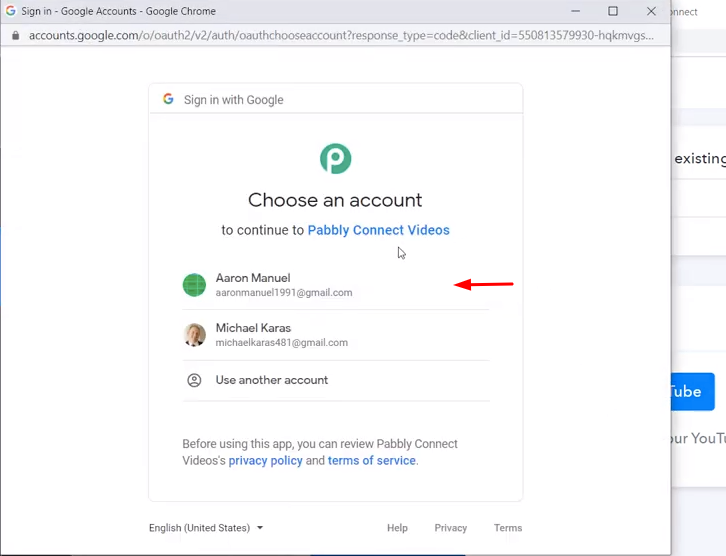Minimize the Google sign-in popup window
726x556 pixels.
[576, 11]
